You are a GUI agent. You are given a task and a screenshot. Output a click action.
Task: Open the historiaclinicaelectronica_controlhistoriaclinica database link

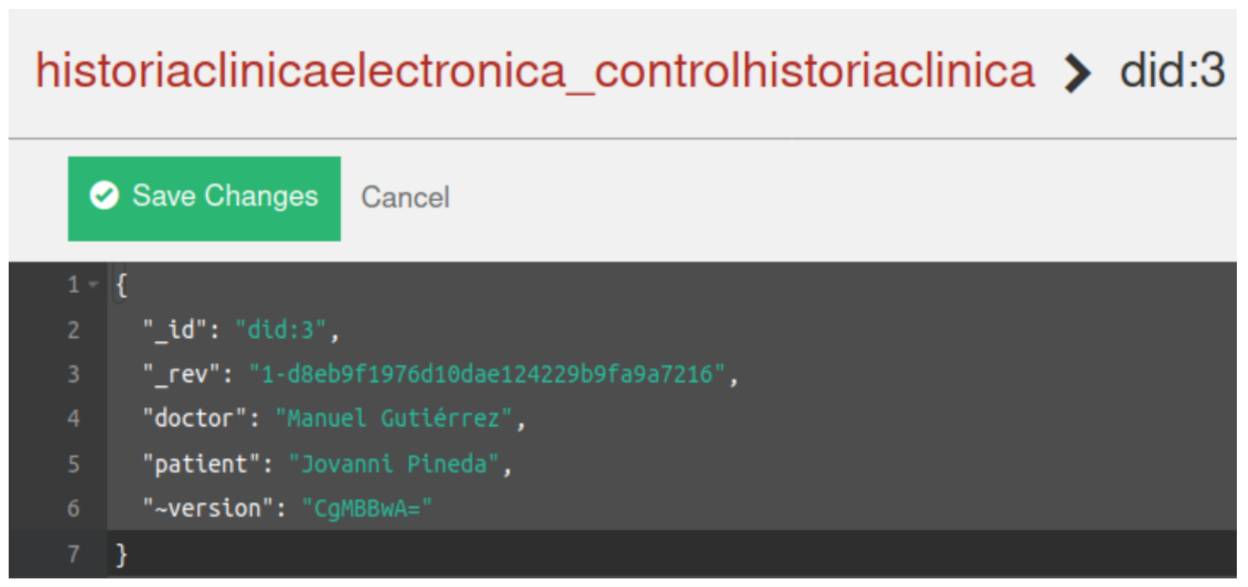click(535, 72)
